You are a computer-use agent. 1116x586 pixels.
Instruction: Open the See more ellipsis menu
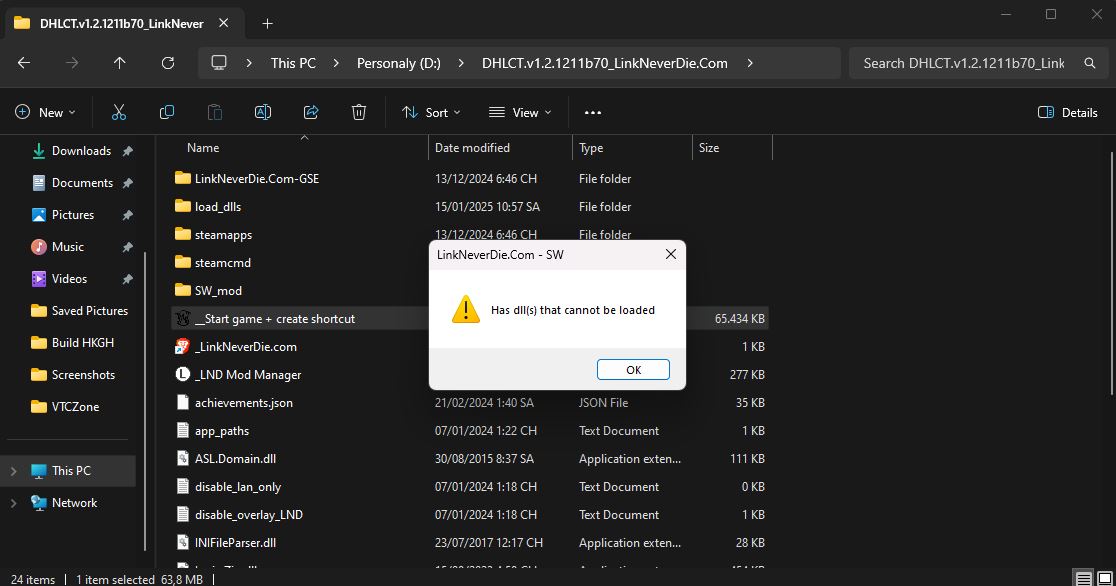coord(593,112)
